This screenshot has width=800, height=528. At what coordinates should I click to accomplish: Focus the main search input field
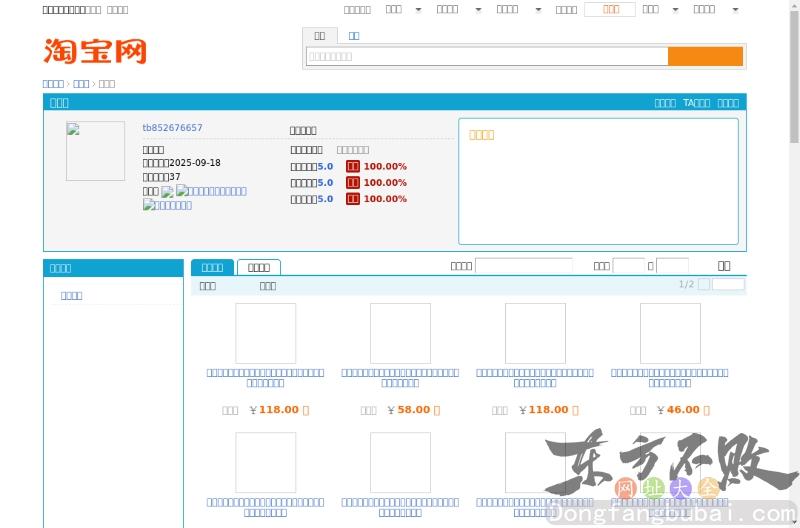tap(486, 57)
